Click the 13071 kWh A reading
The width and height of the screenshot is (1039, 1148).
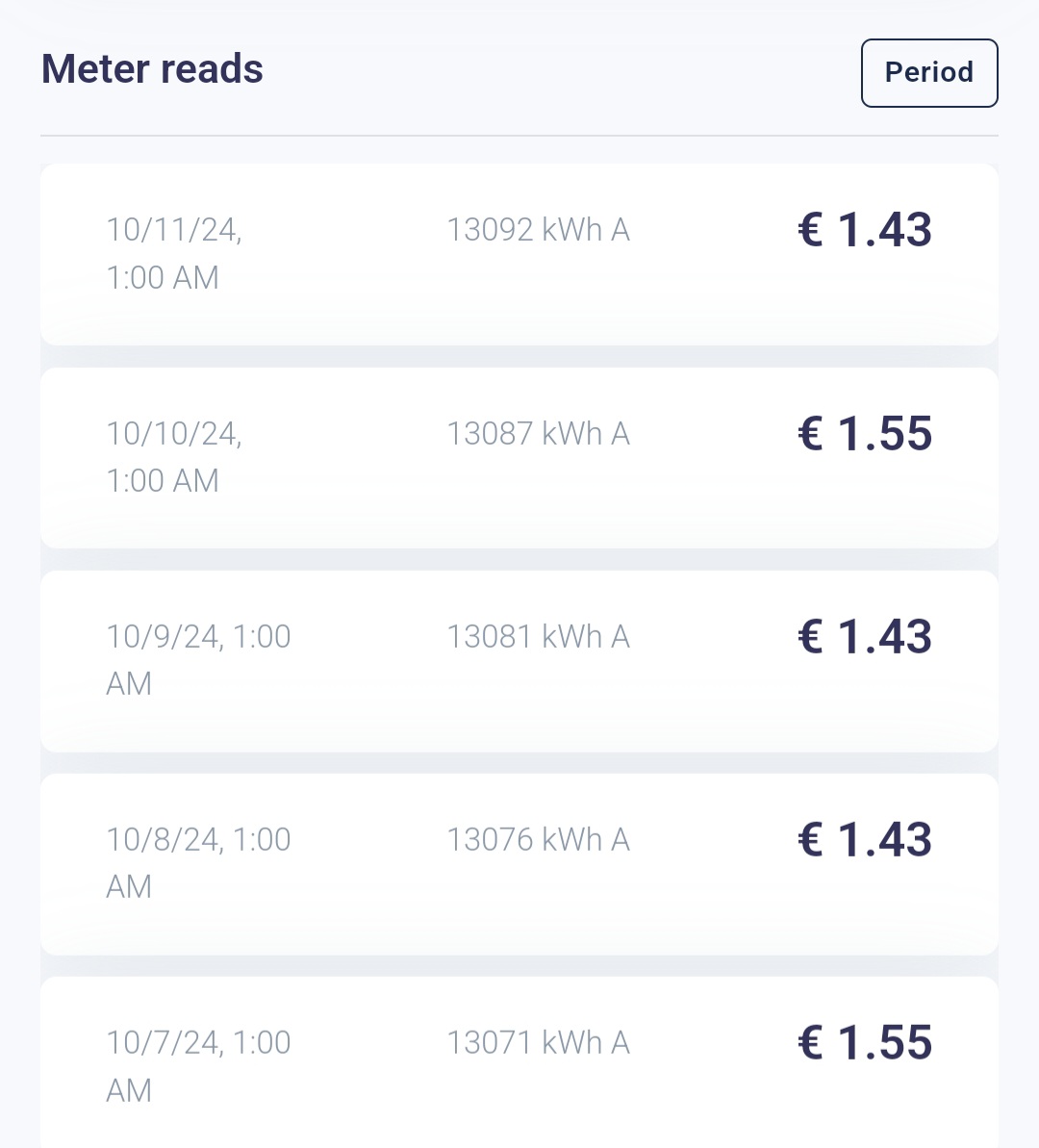click(x=538, y=1043)
